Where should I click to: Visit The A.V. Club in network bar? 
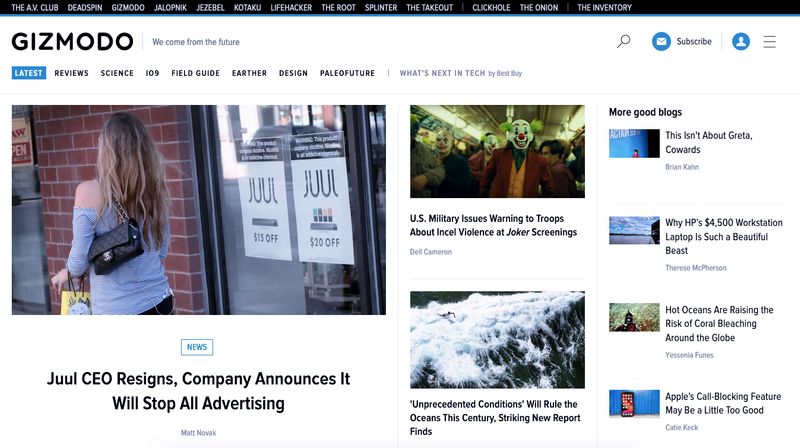click(35, 8)
